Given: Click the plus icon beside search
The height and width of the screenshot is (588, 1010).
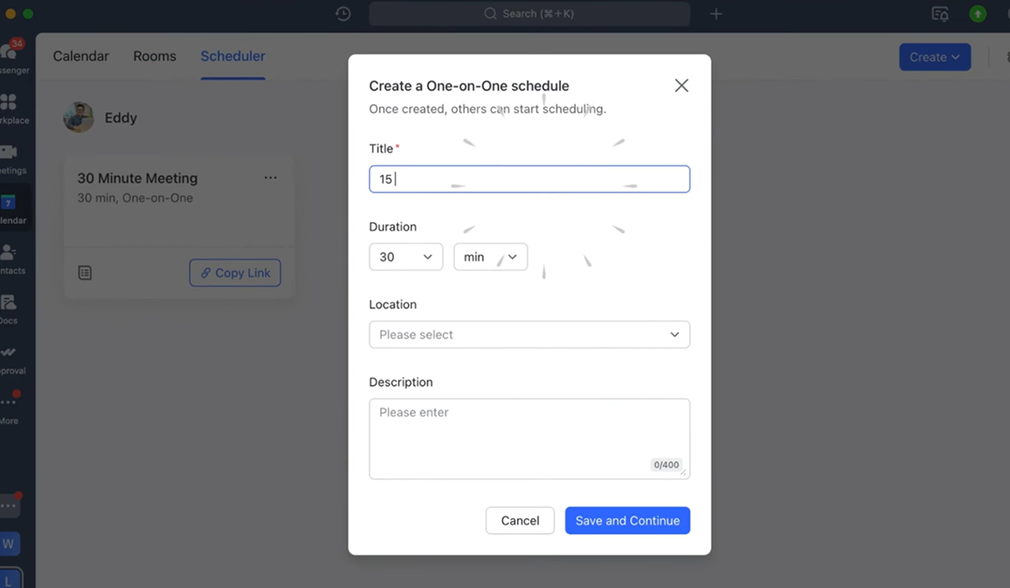Looking at the screenshot, I should (x=716, y=14).
